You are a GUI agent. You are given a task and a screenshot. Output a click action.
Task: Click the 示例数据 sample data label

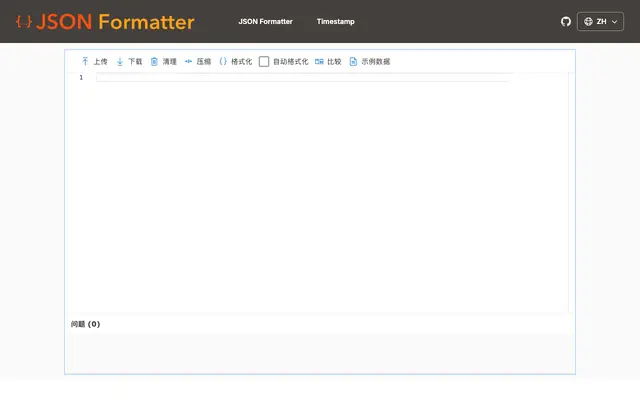click(x=376, y=62)
